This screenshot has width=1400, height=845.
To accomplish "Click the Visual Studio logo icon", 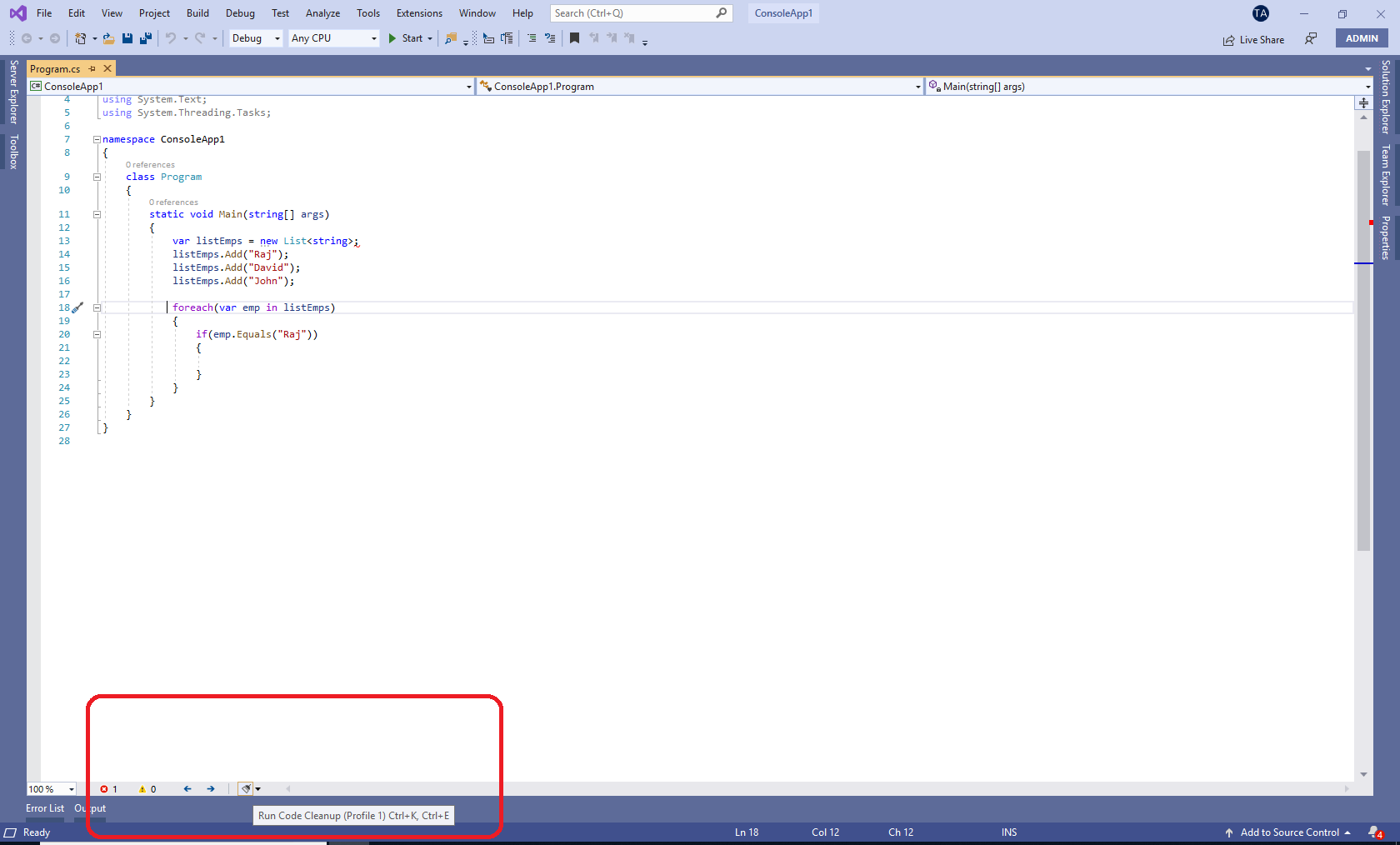I will coord(17,13).
